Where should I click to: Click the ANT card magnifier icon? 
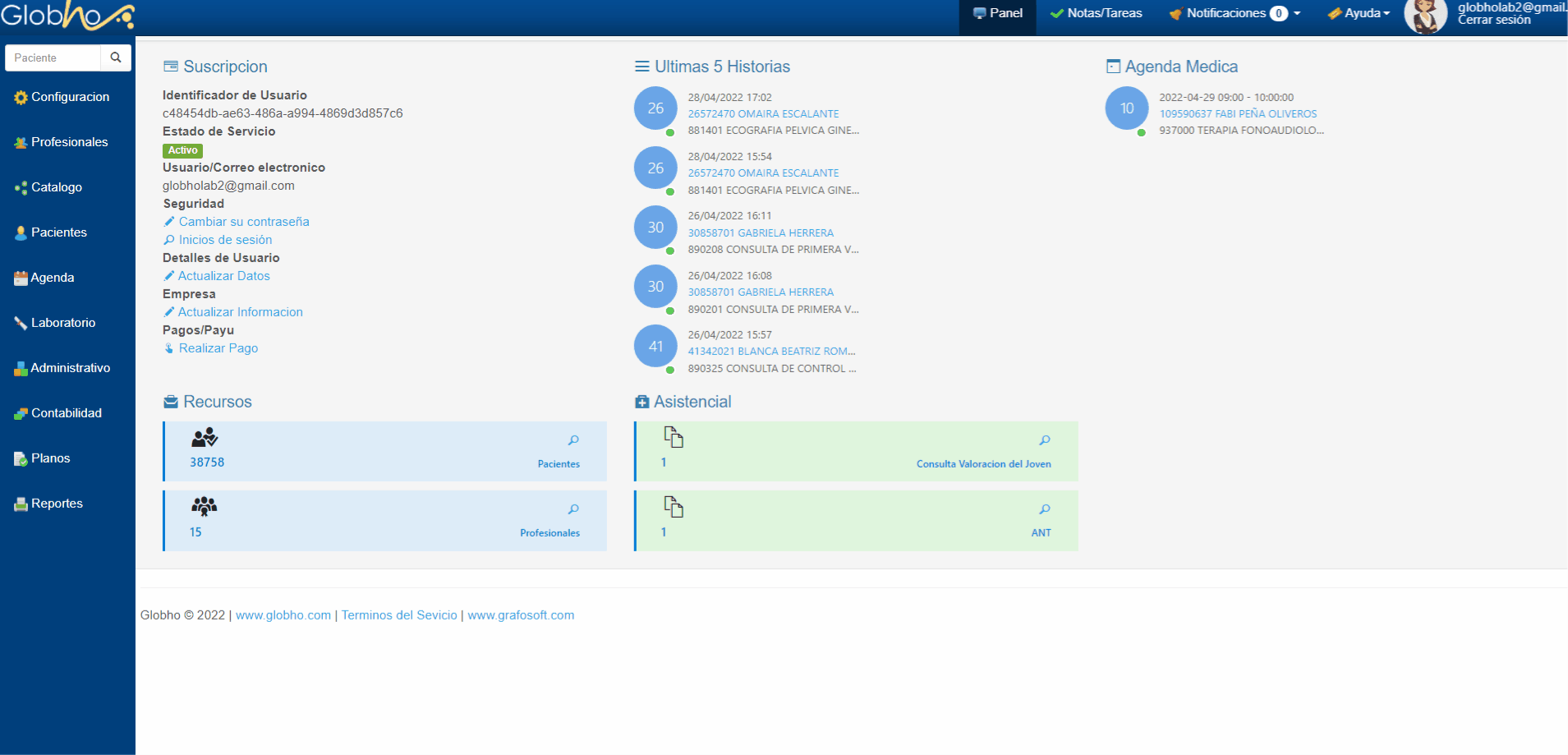pyautogui.click(x=1044, y=509)
